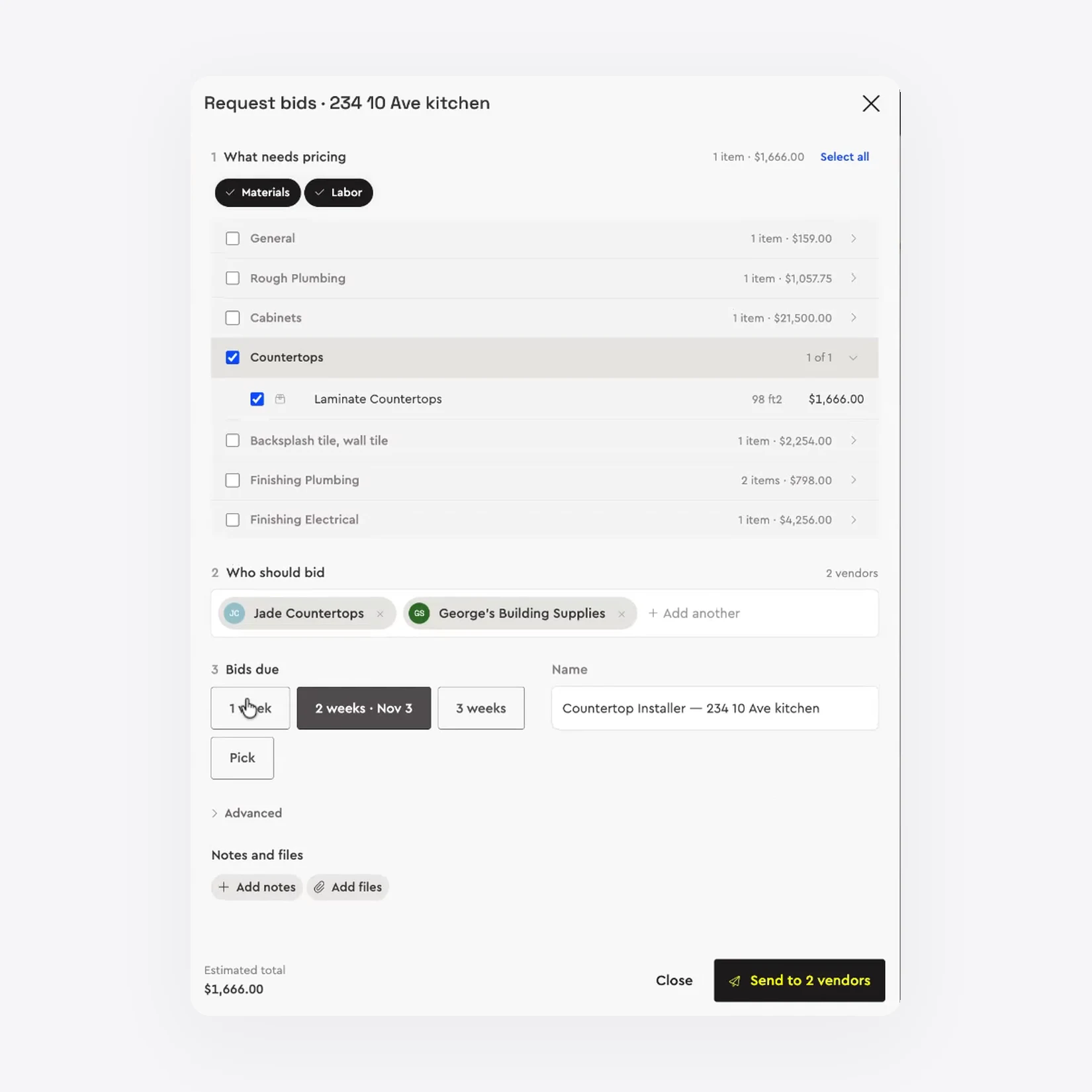Toggle the Materials filter chip
1092x1092 pixels.
257,193
